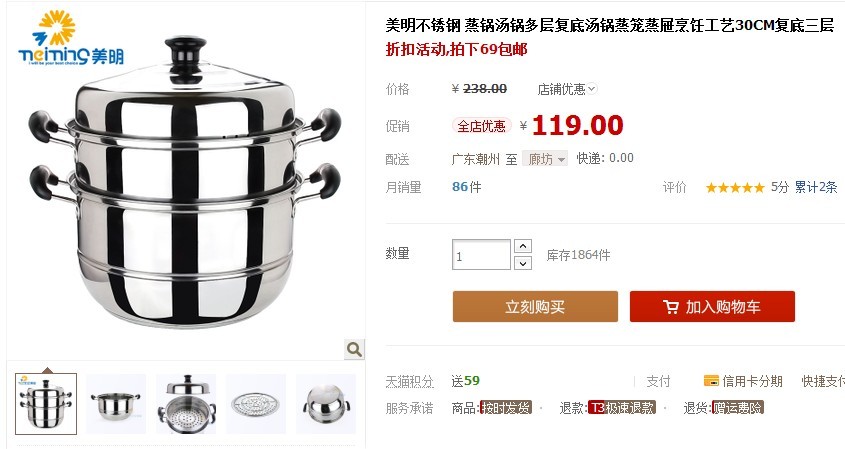Click the credit card installment icon

pyautogui.click(x=711, y=381)
